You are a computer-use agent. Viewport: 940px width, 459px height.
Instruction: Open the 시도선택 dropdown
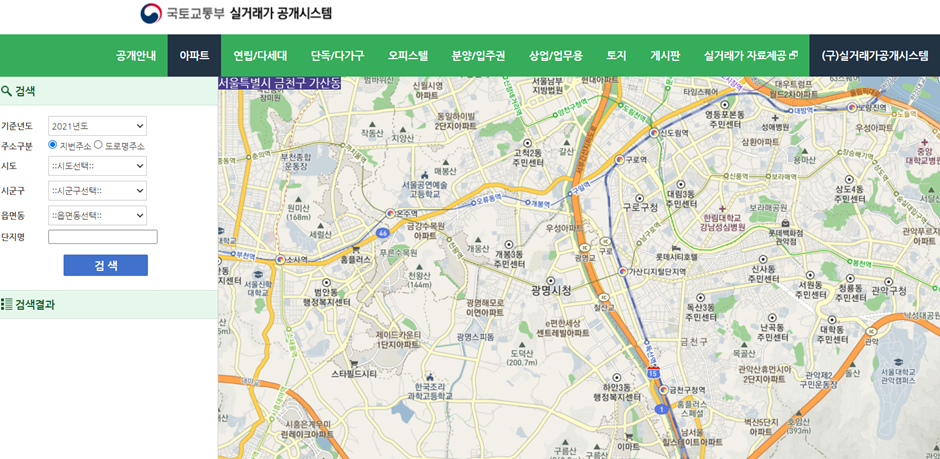[98, 165]
